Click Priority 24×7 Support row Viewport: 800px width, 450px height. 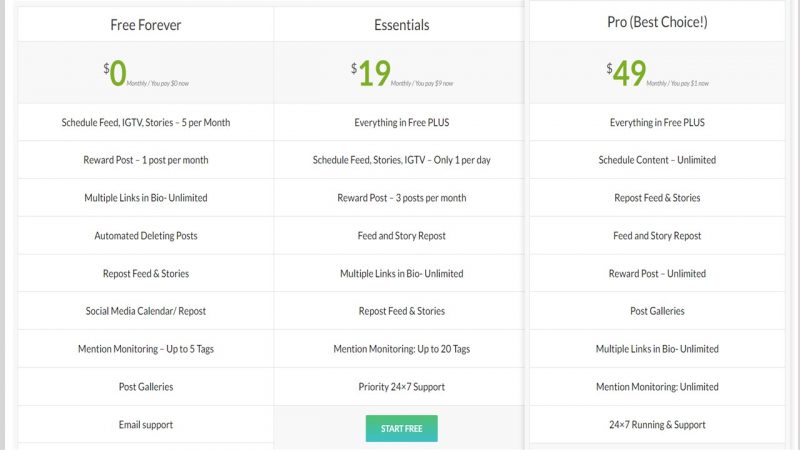(x=402, y=387)
